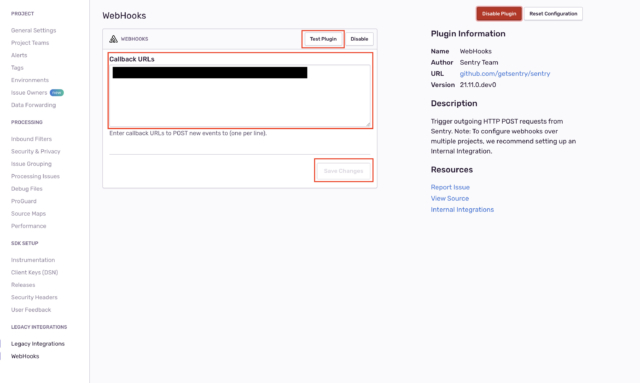Open the github.com/getsentry/sentry link

click(505, 73)
